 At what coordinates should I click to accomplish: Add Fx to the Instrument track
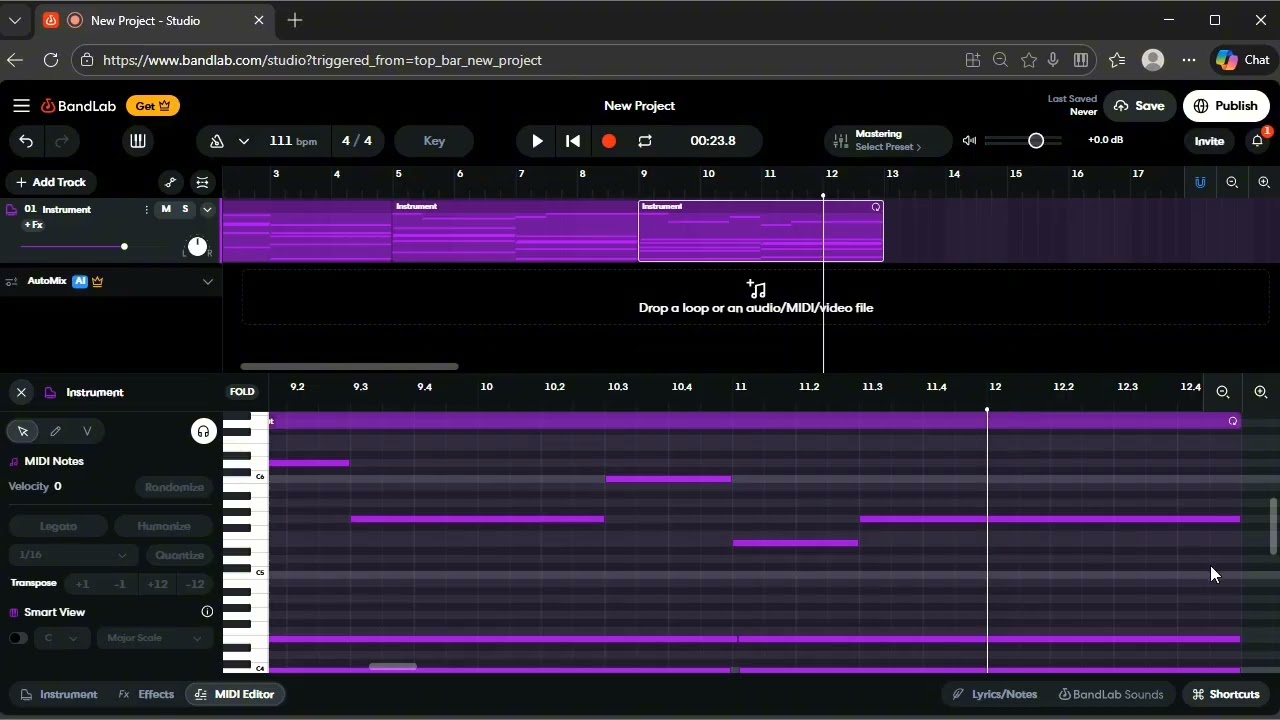(33, 225)
